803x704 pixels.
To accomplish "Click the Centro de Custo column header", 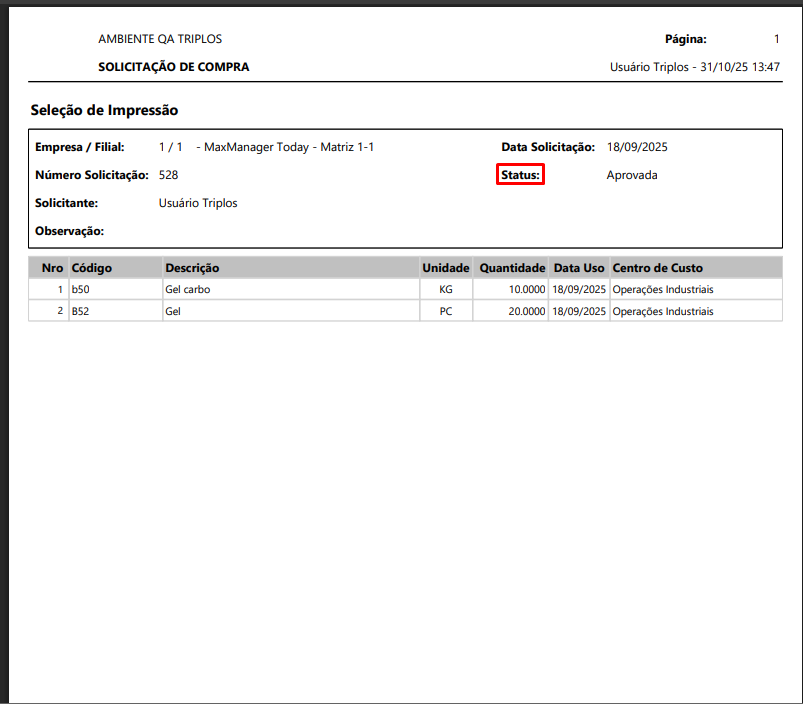I will (x=657, y=268).
